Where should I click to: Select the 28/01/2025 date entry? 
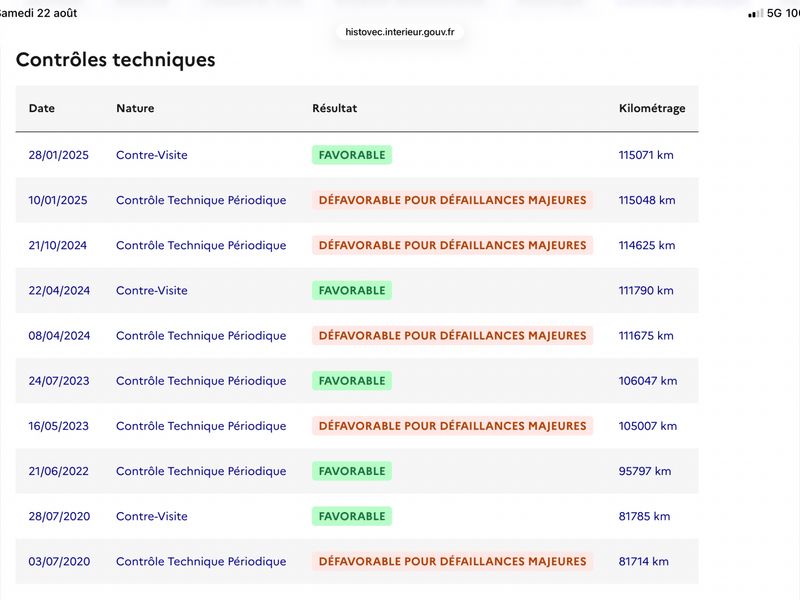tap(59, 155)
